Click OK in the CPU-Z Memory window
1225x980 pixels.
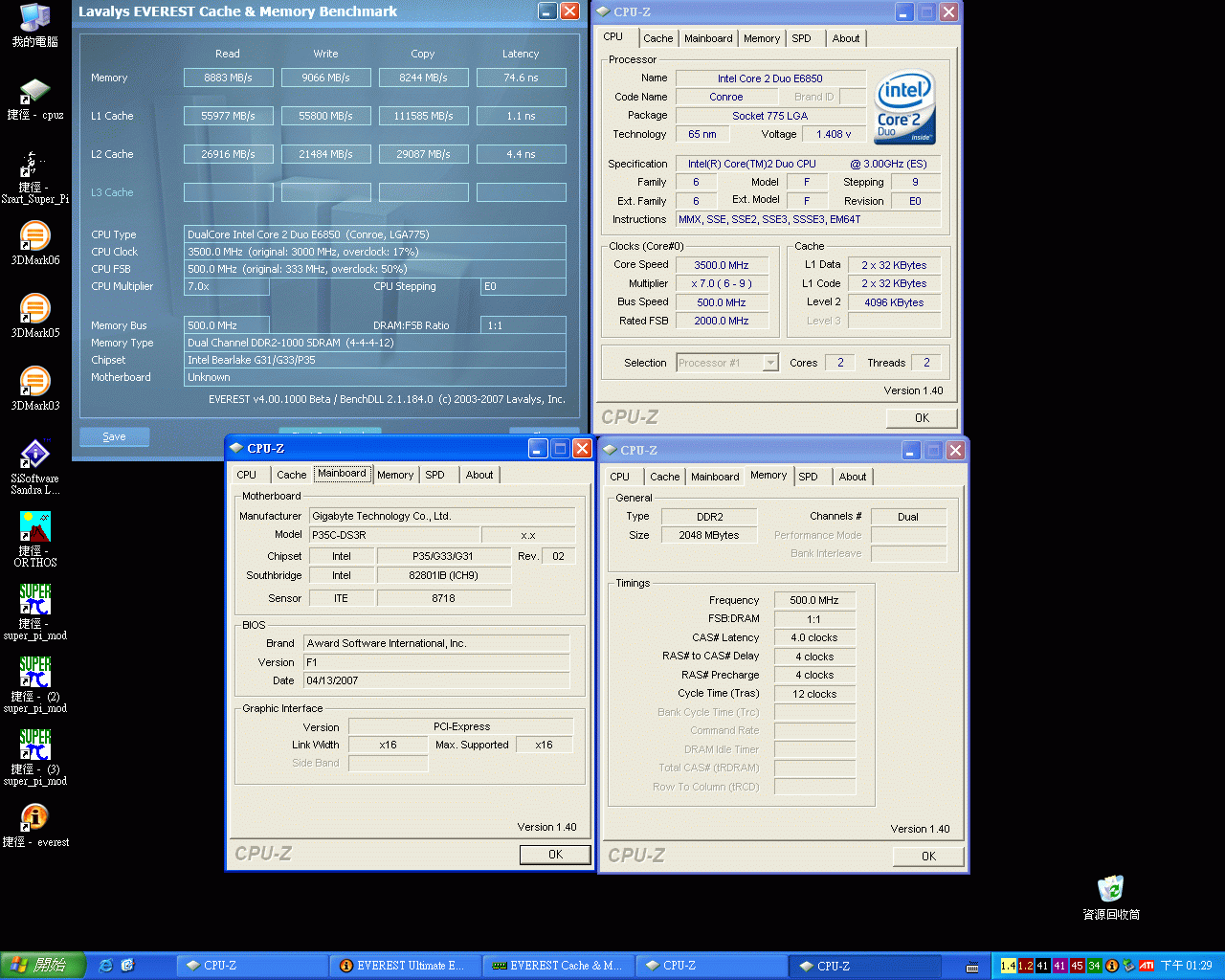click(x=928, y=857)
